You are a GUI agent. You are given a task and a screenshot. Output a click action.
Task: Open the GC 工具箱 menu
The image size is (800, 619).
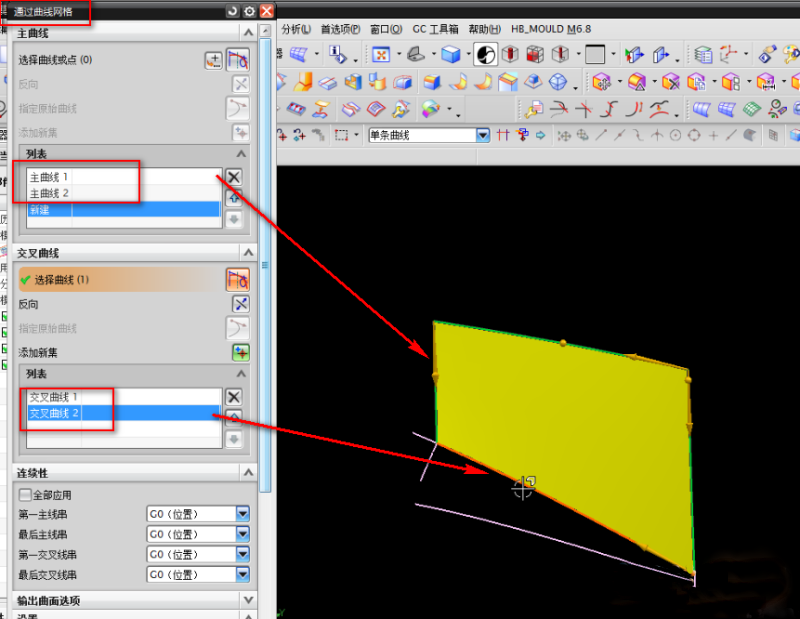pyautogui.click(x=435, y=29)
